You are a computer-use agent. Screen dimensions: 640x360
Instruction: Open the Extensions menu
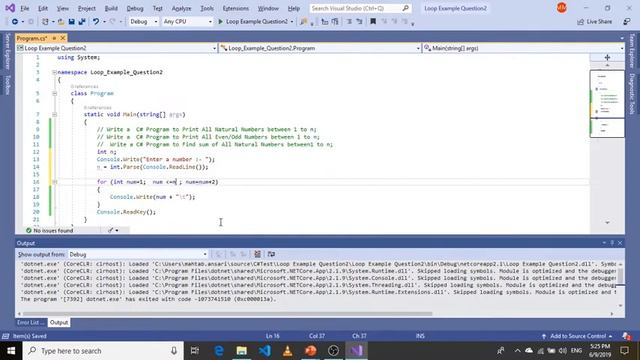pos(236,8)
